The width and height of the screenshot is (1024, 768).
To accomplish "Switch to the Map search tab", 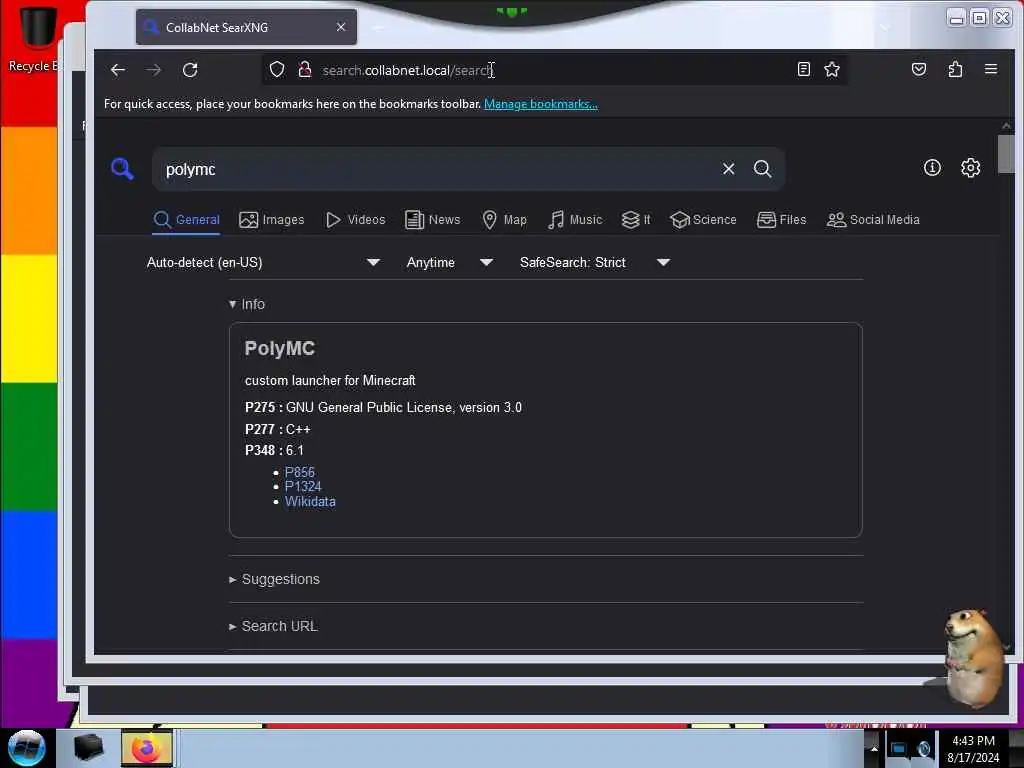I will point(504,219).
